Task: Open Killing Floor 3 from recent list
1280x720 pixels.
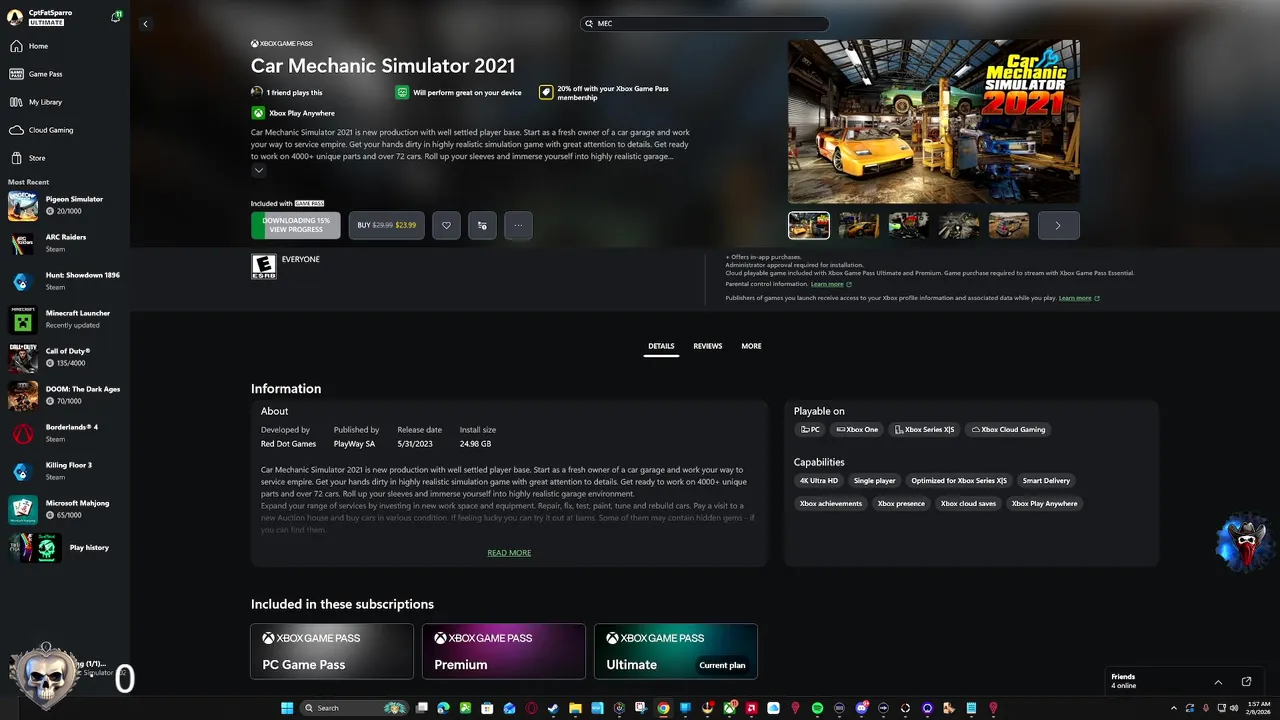Action: click(65, 471)
